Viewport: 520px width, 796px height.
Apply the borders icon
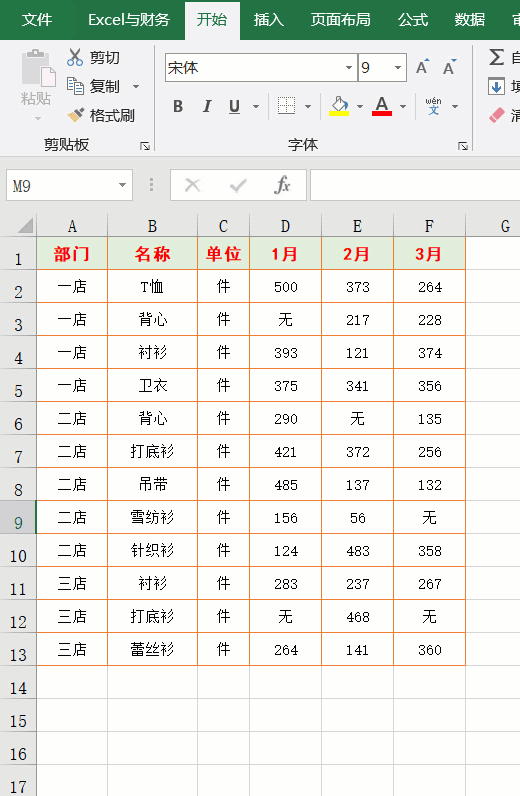(286, 106)
